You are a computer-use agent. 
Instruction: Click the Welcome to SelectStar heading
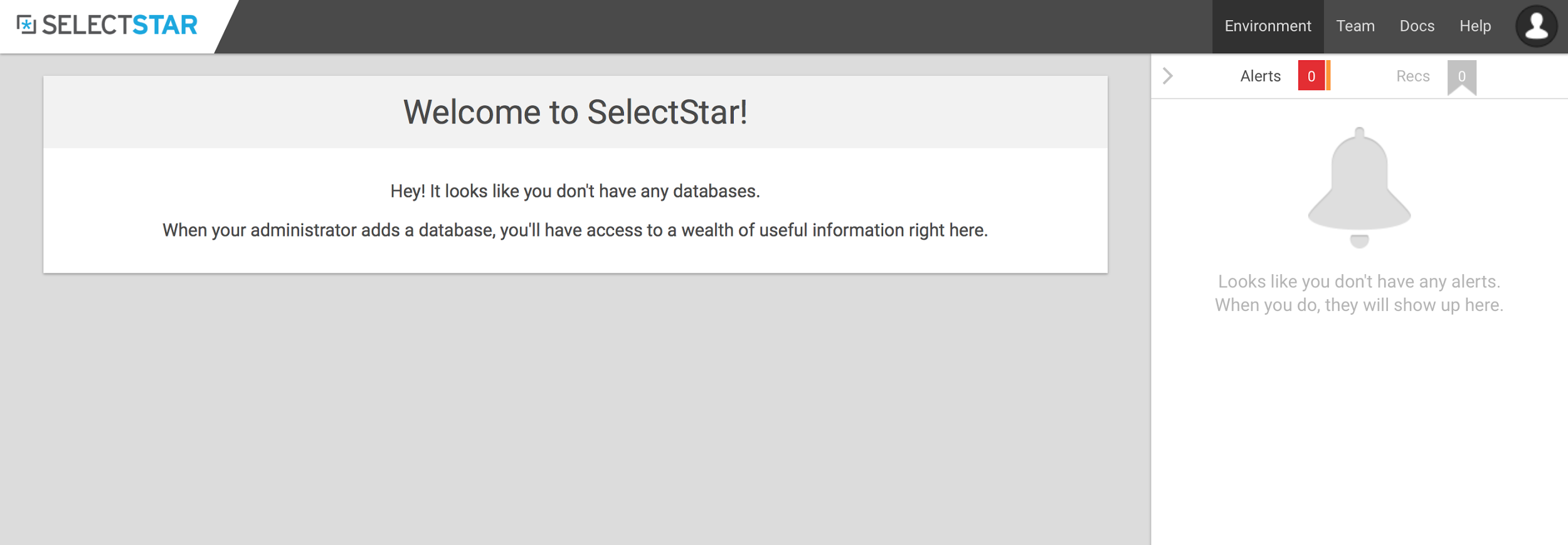[x=575, y=112]
